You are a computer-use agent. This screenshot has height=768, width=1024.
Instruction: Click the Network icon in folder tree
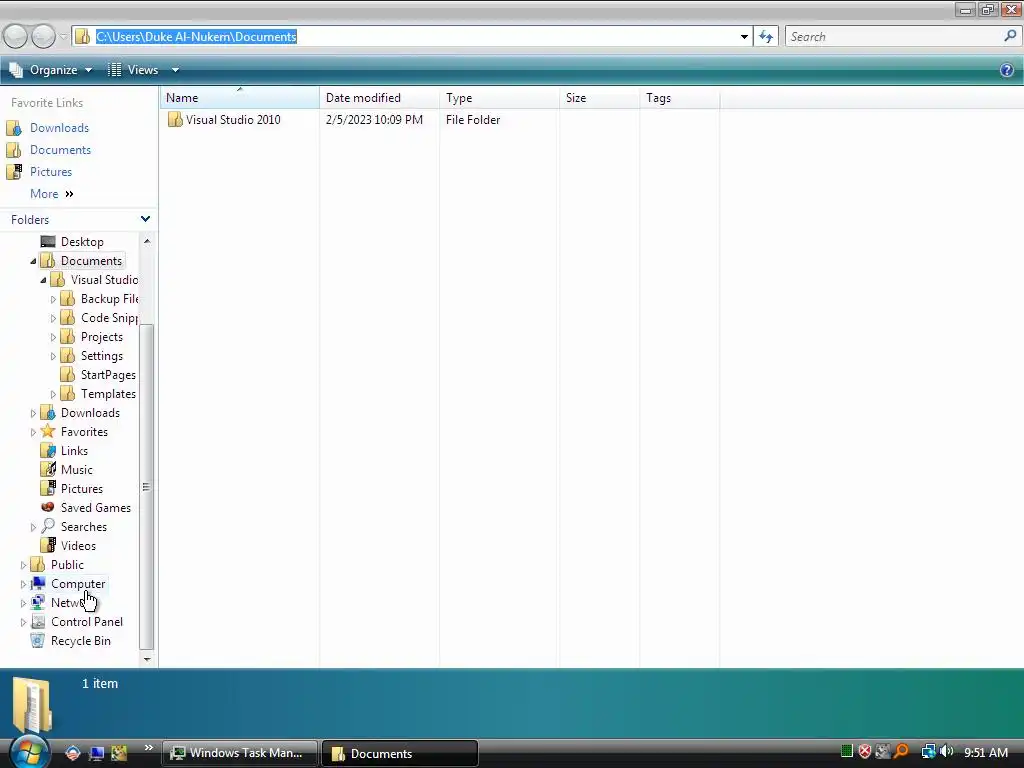pos(38,602)
